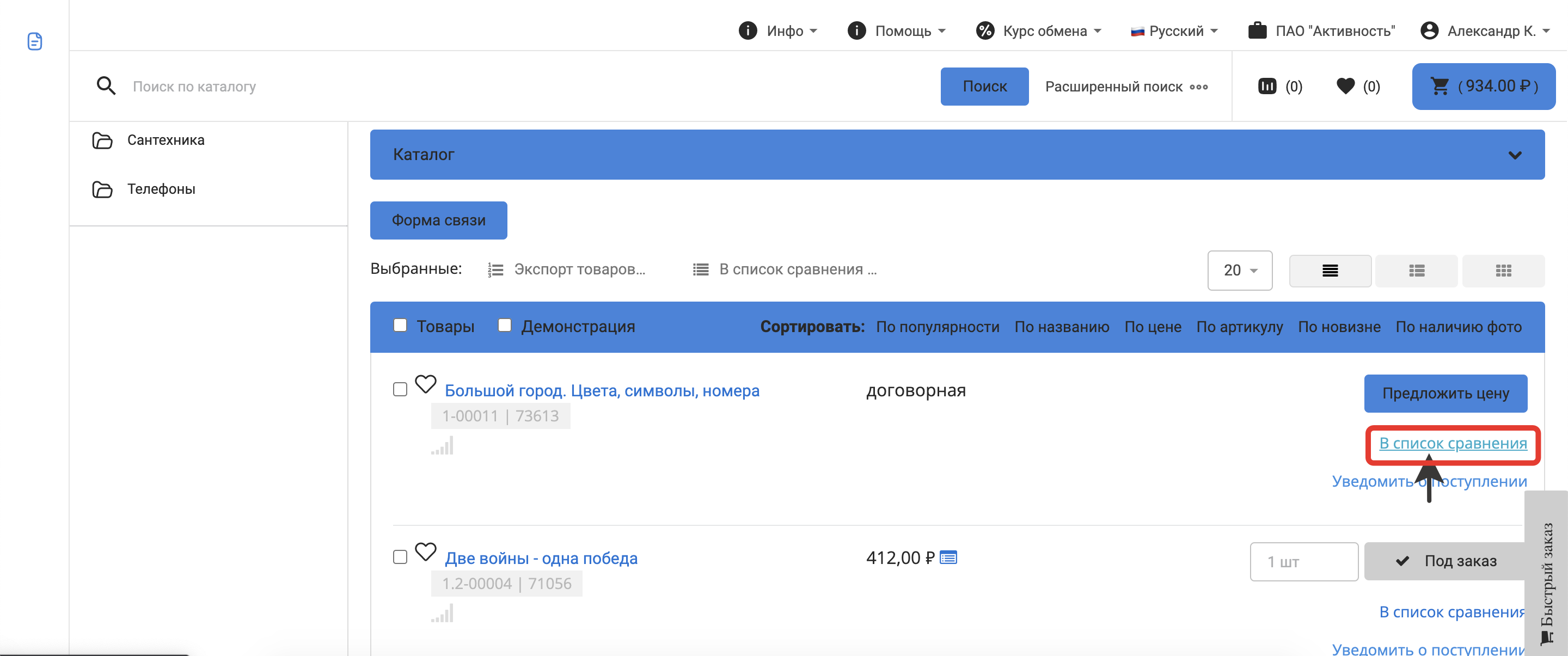Select checkbox for Большой город item
This screenshot has width=1568, height=656.
point(400,389)
